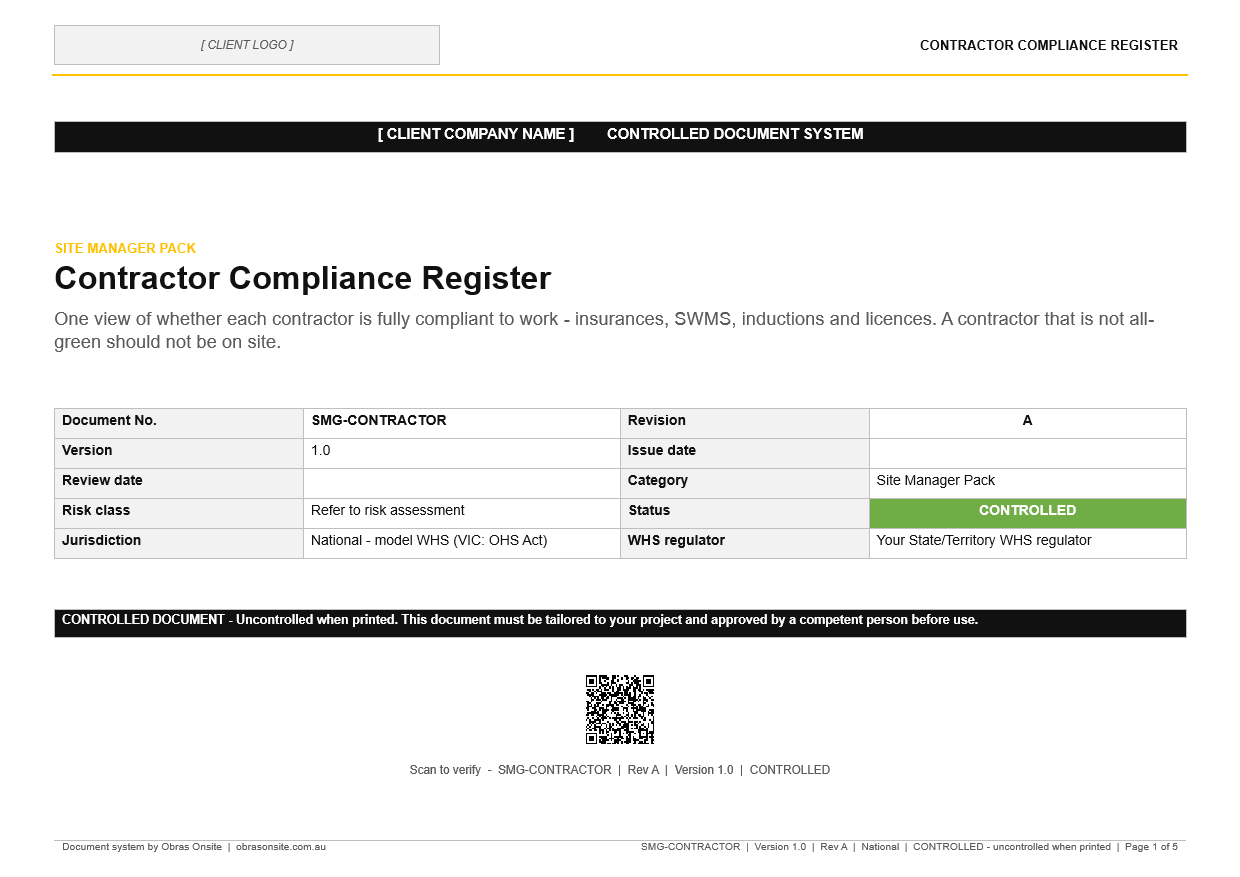Click the 'Version' label cell
This screenshot has height=877, width=1240.
pos(179,453)
